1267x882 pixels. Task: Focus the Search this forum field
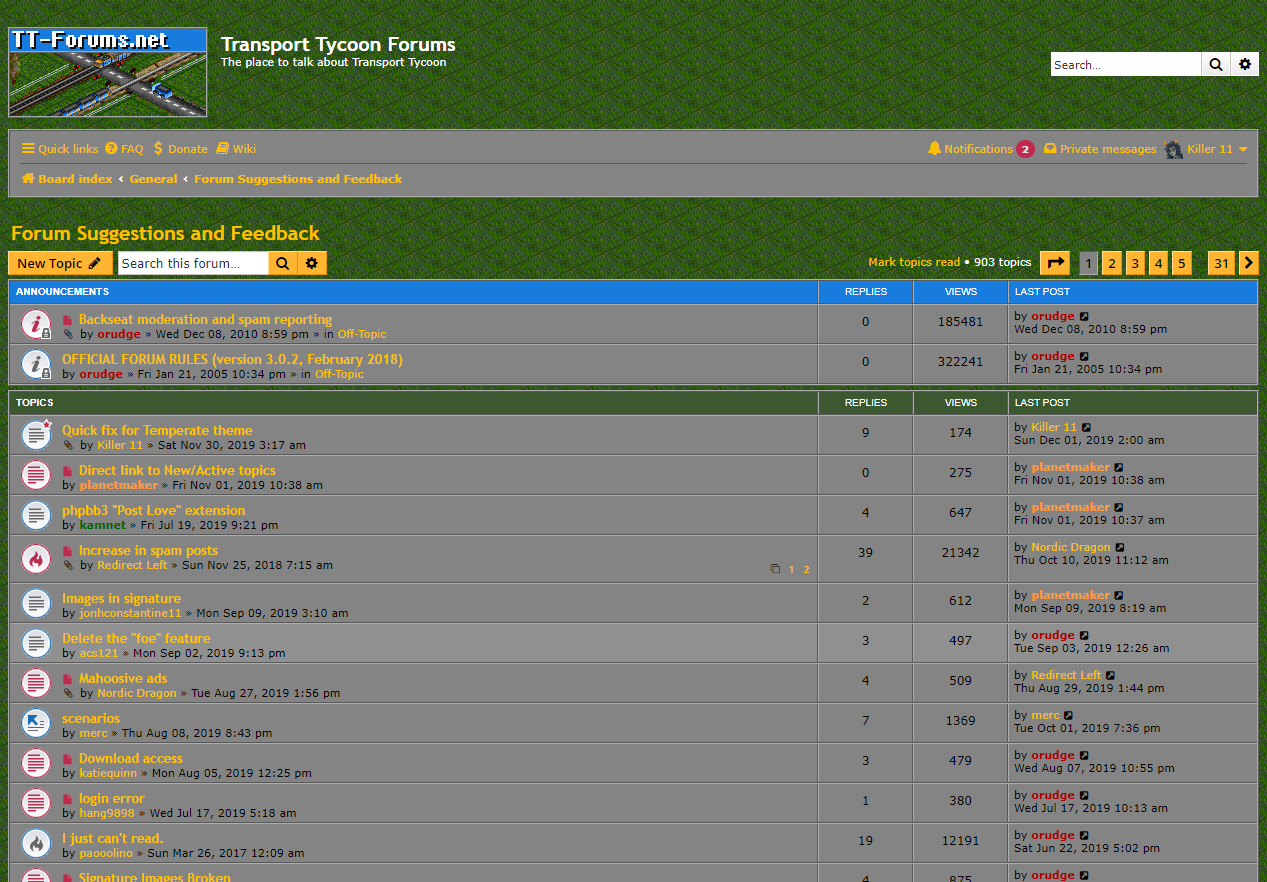coord(193,263)
